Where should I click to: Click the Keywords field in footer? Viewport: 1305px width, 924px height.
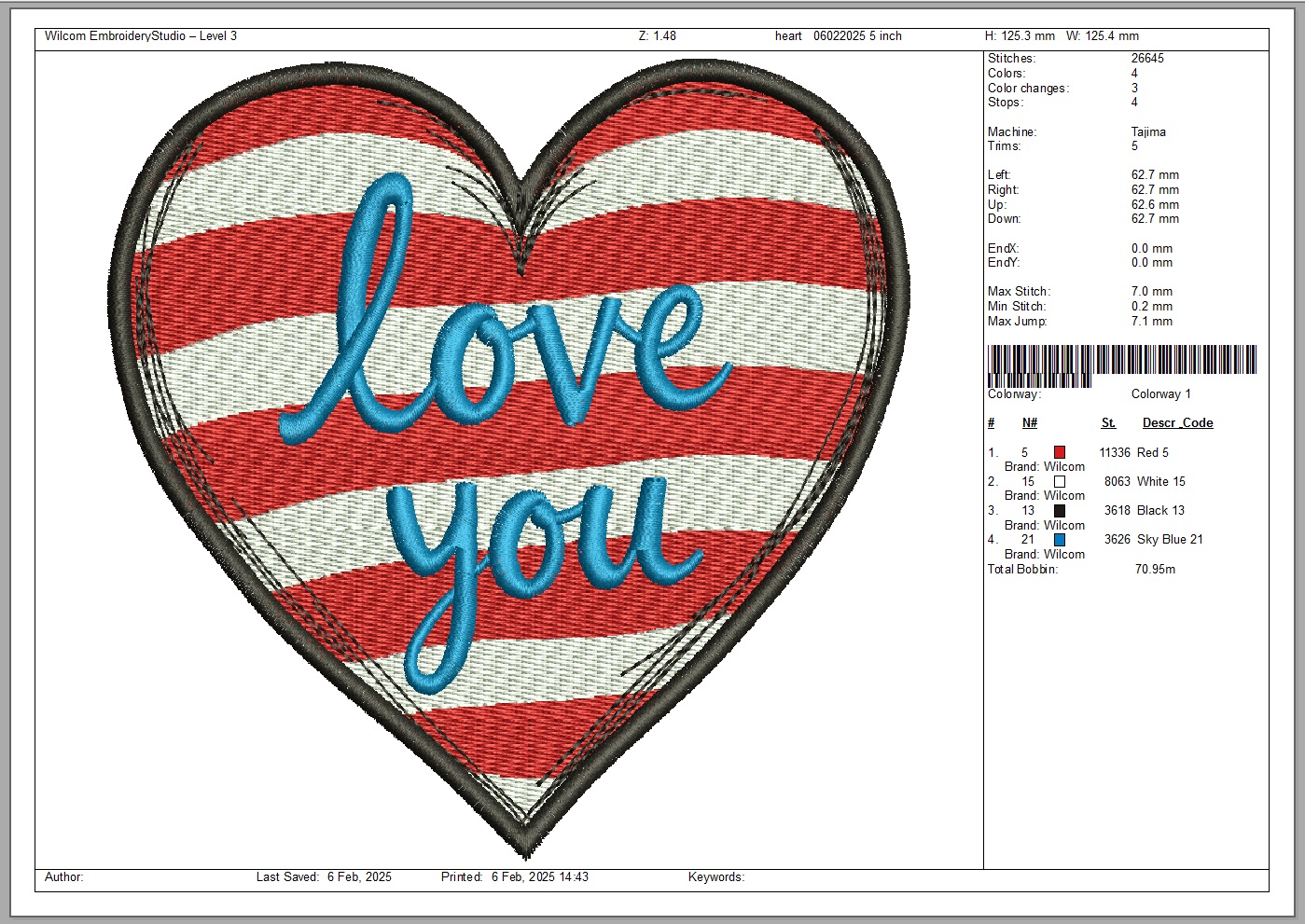coord(715,877)
